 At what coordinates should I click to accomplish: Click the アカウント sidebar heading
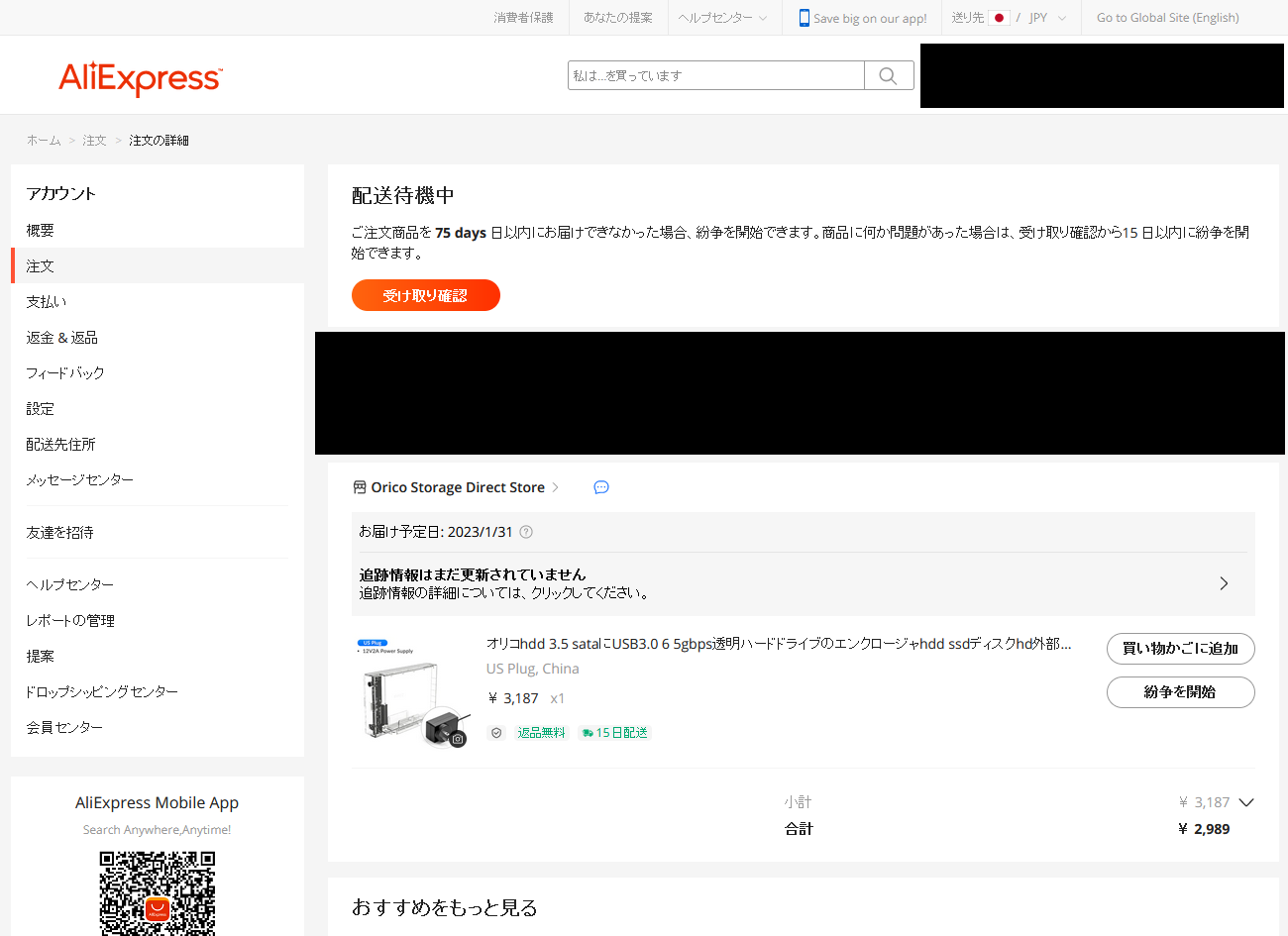tap(61, 193)
